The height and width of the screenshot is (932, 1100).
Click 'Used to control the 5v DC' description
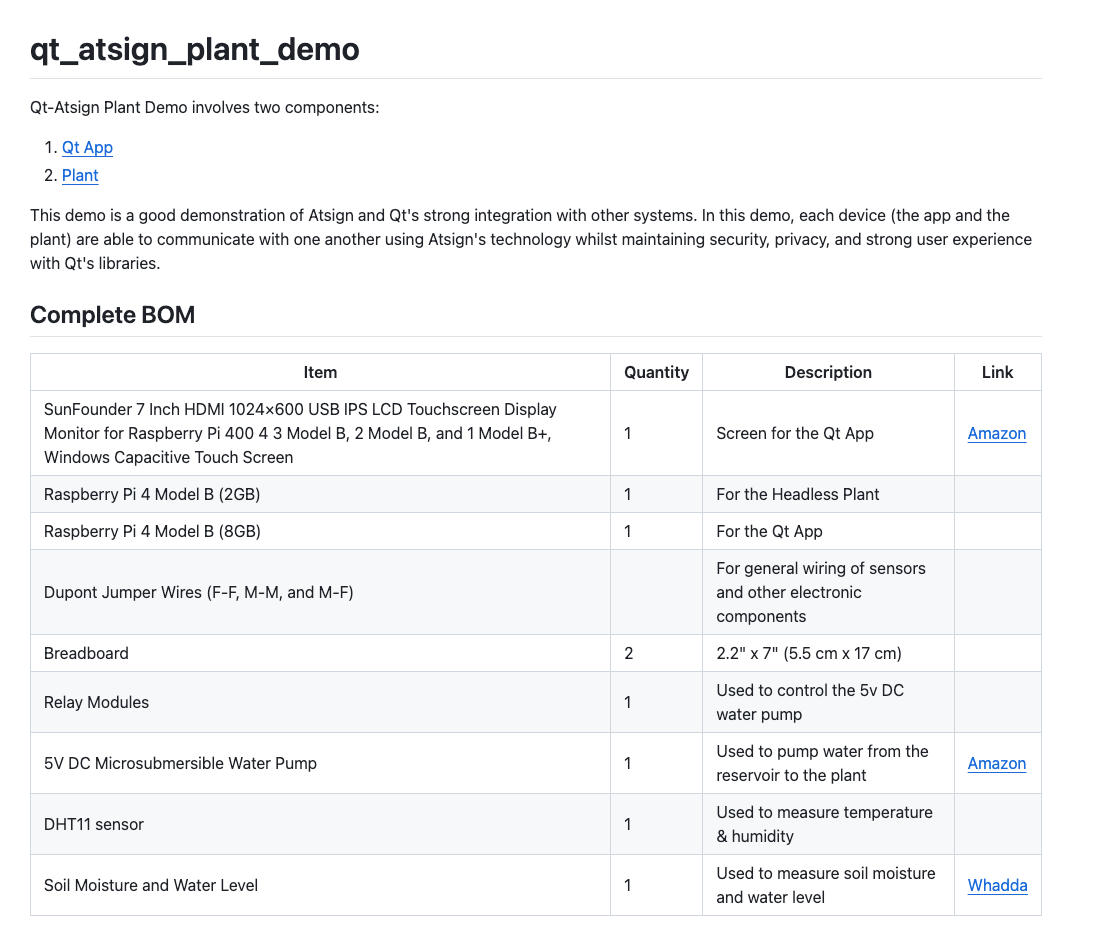[x=810, y=703]
